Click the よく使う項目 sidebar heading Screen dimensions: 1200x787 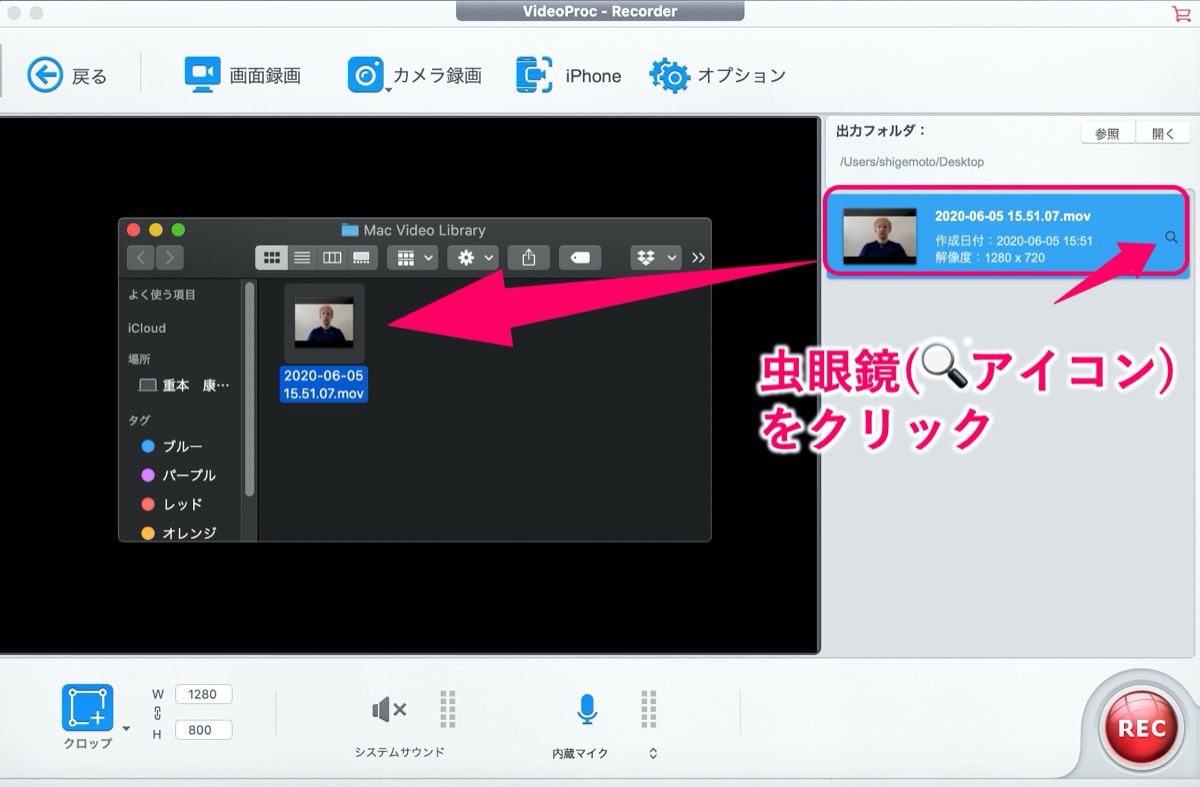[162, 295]
